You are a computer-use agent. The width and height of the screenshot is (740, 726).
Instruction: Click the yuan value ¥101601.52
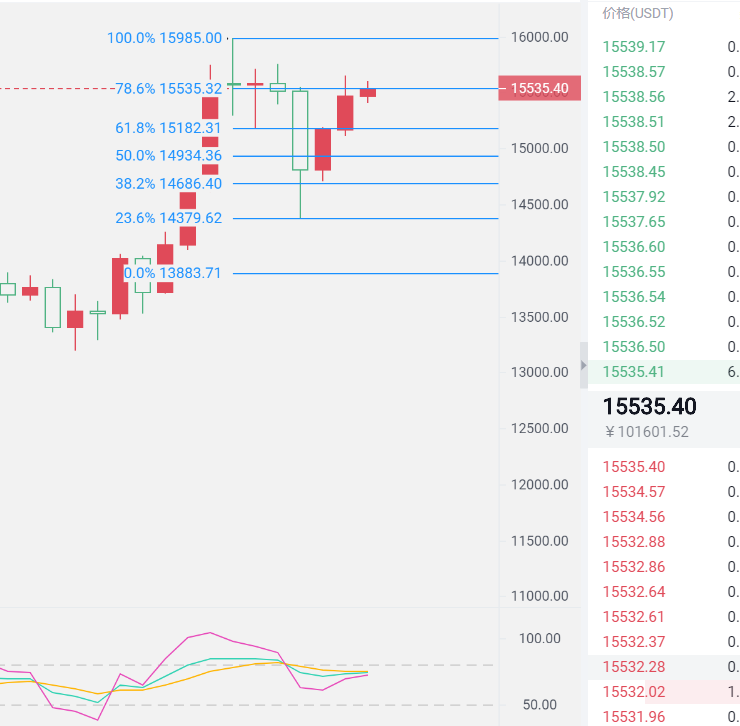click(647, 432)
